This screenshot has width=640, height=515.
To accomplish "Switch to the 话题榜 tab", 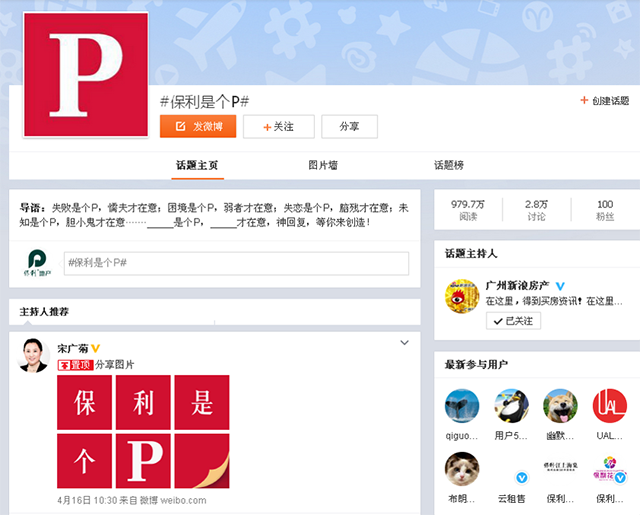I will (449, 165).
